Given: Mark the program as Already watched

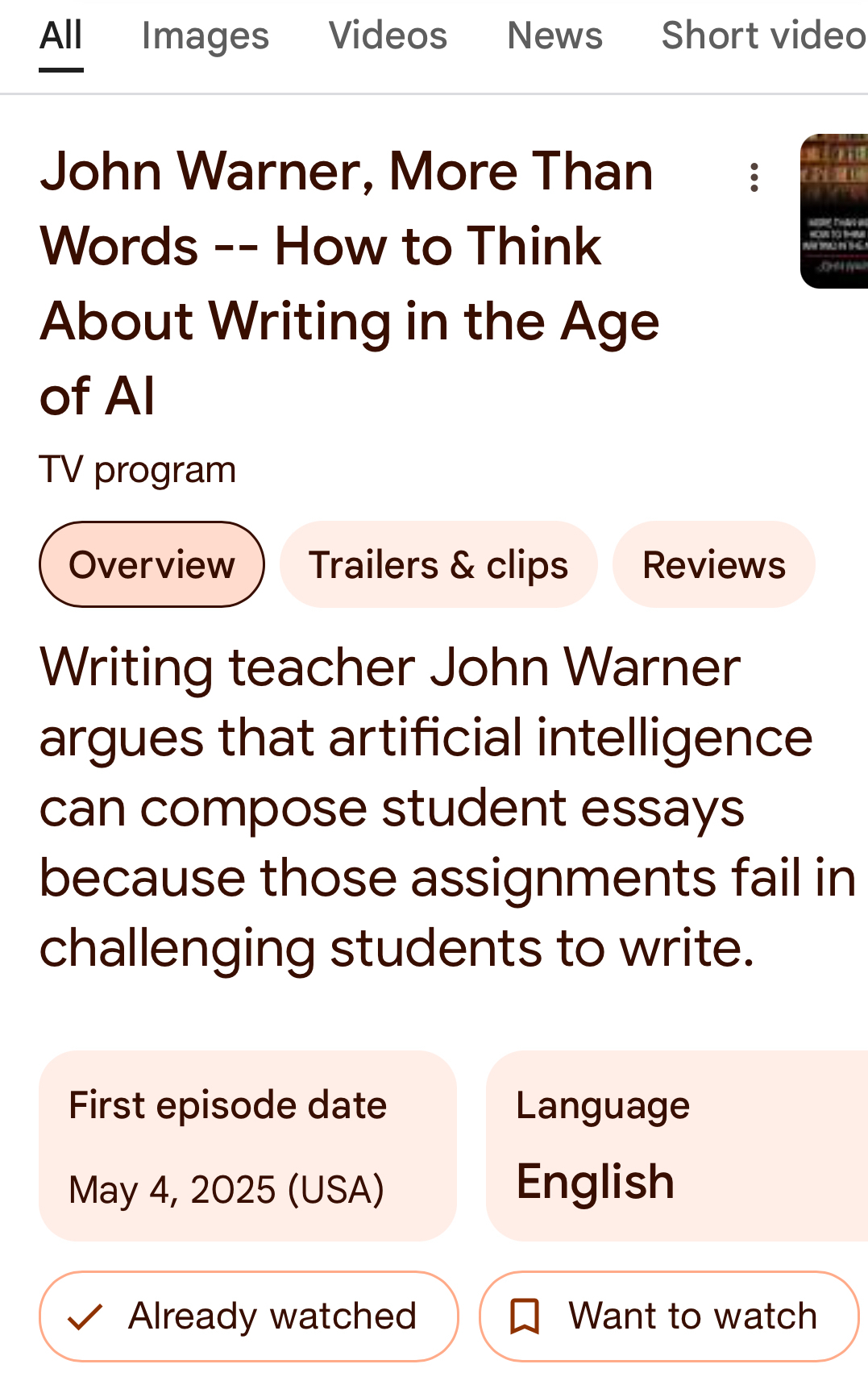Looking at the screenshot, I should point(248,1316).
